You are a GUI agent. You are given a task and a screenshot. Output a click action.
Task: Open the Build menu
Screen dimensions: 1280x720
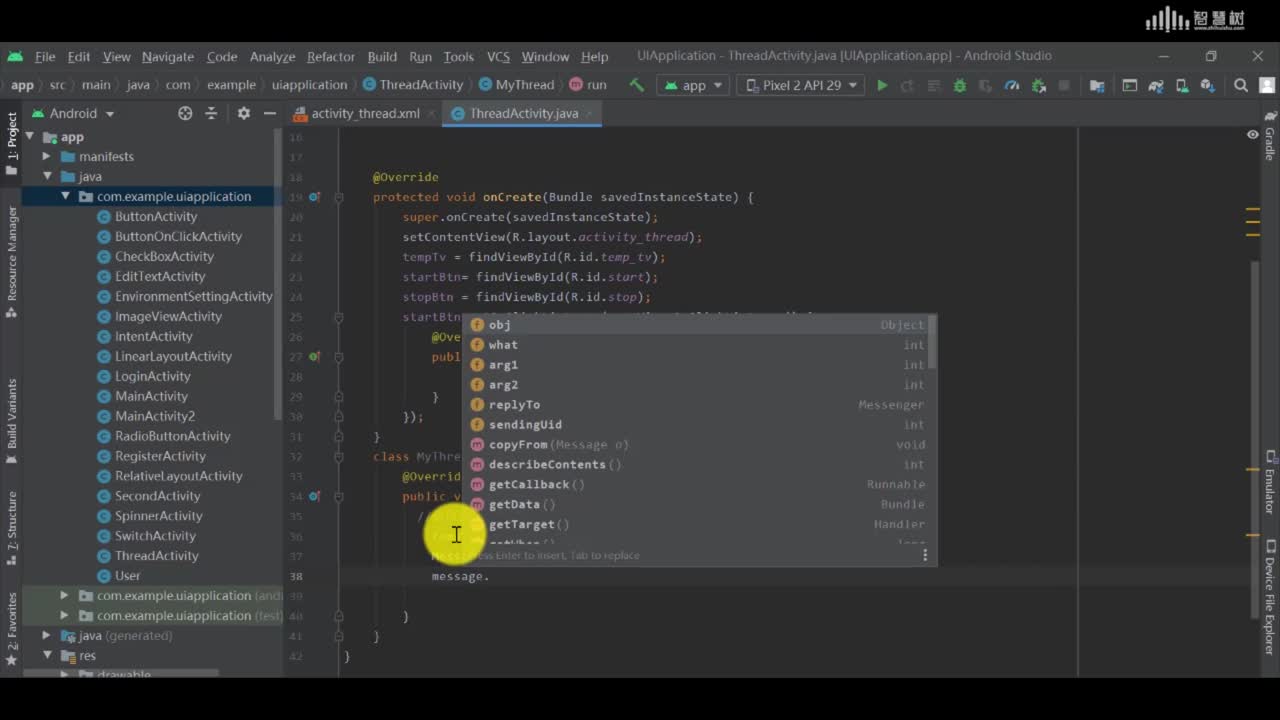click(382, 56)
